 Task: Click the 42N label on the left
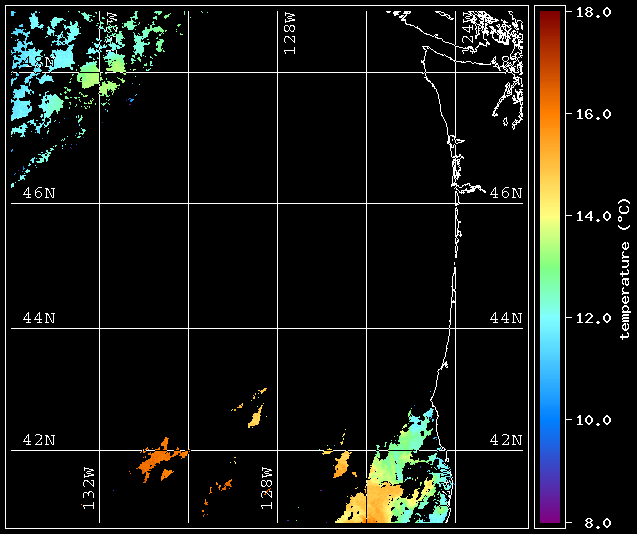(x=39, y=440)
